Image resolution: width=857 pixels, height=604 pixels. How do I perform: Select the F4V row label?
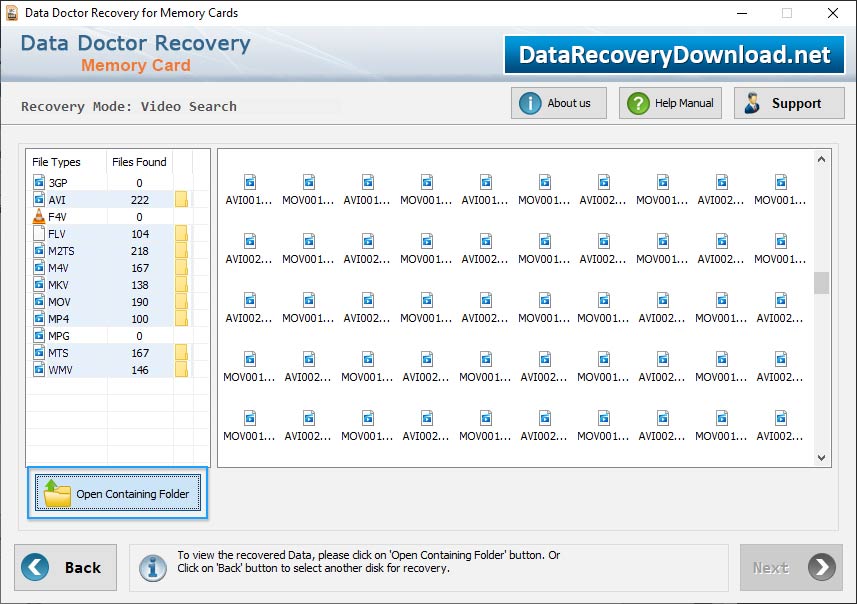coord(57,217)
